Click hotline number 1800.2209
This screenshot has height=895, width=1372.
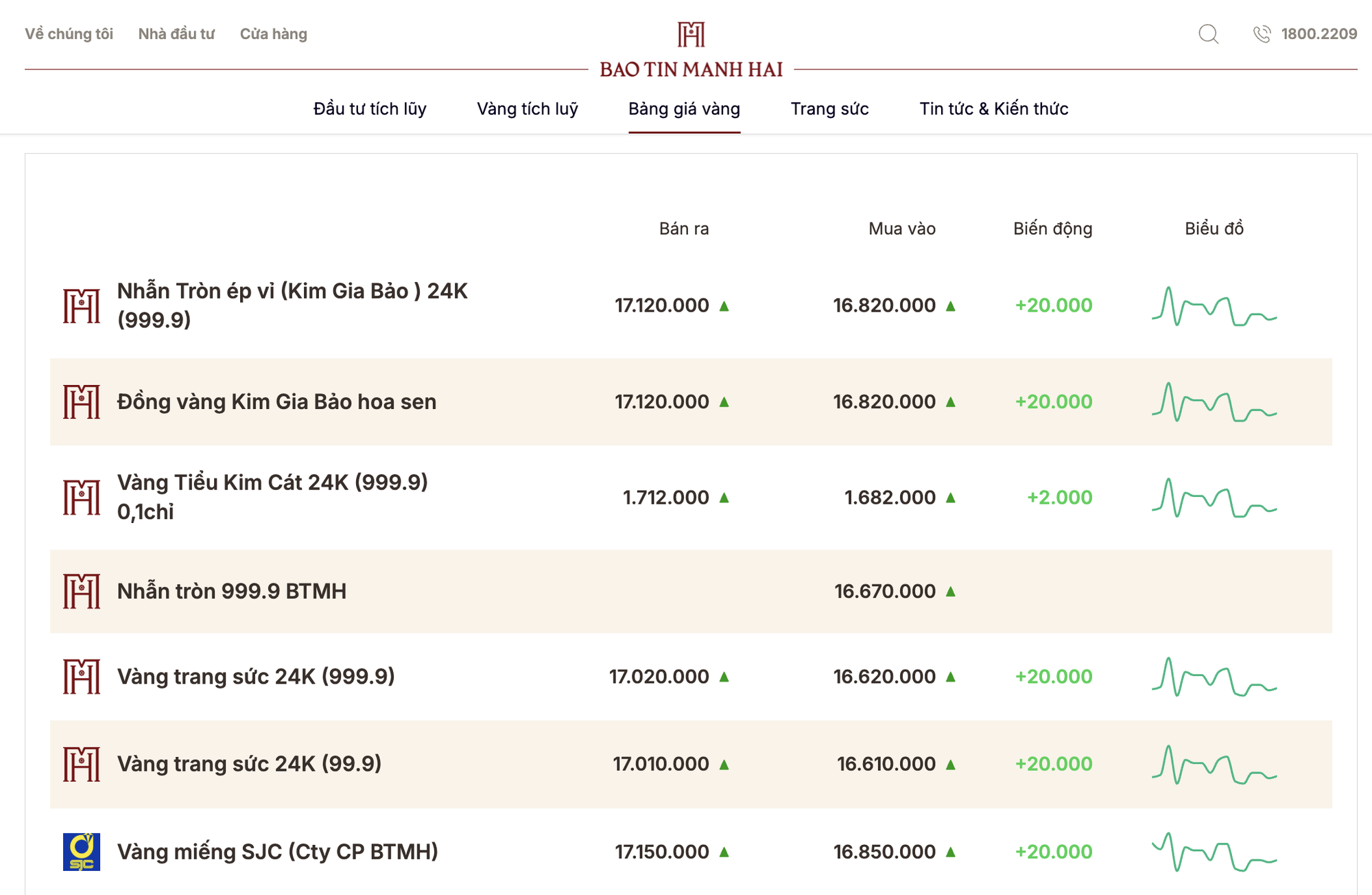pos(1318,34)
